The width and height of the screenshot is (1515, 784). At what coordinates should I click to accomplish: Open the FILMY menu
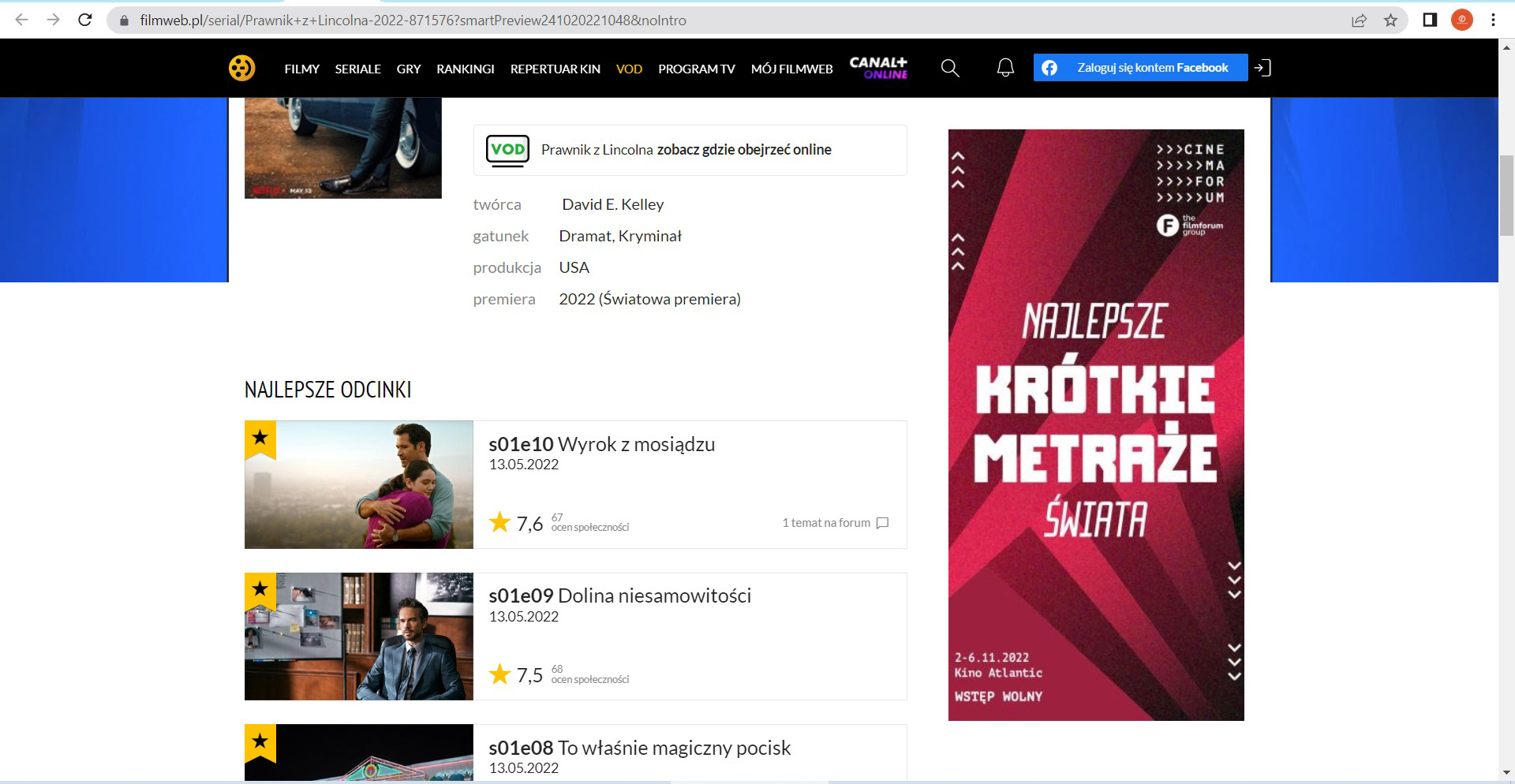pyautogui.click(x=302, y=69)
